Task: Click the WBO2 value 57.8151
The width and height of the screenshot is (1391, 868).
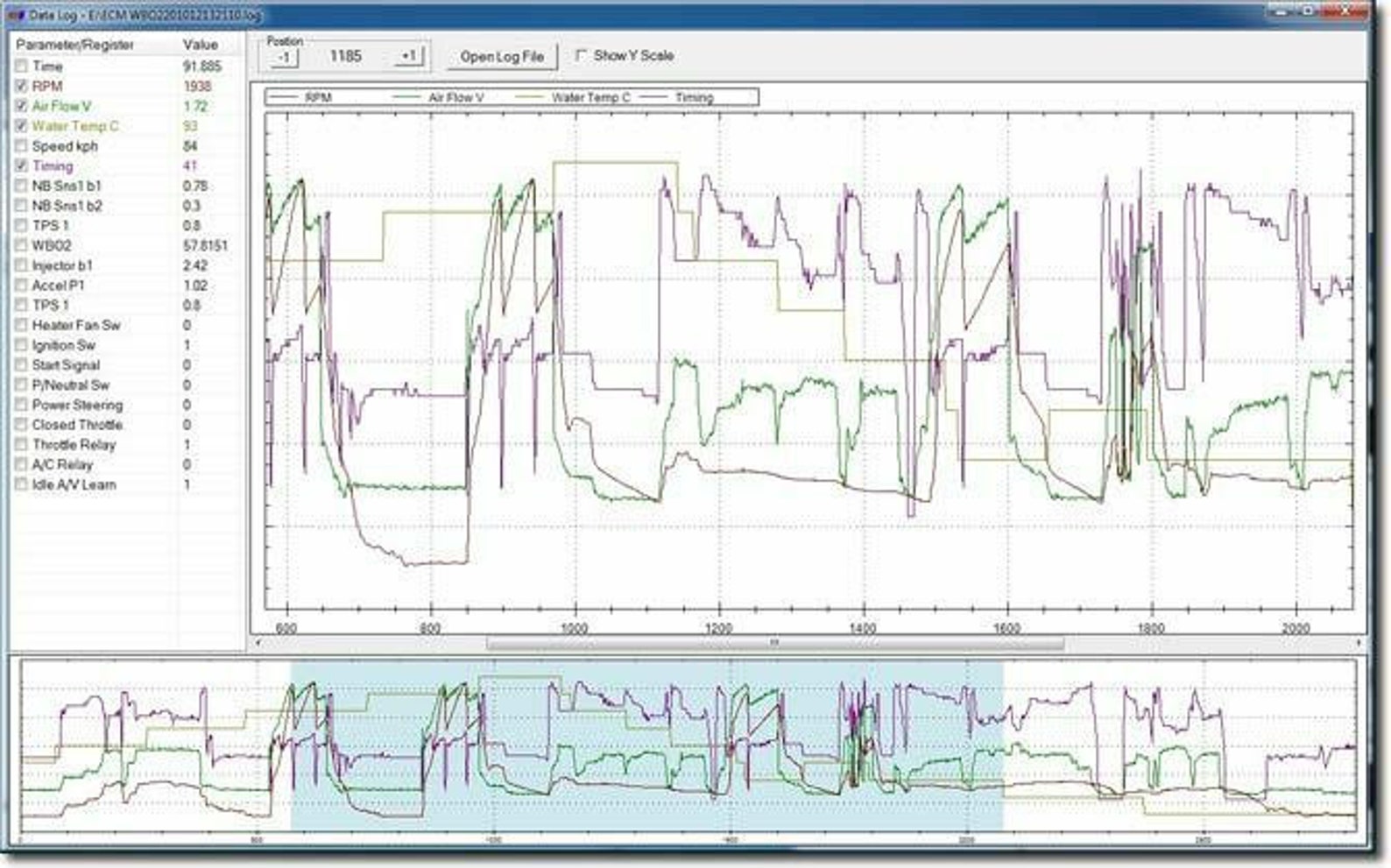Action: click(205, 246)
